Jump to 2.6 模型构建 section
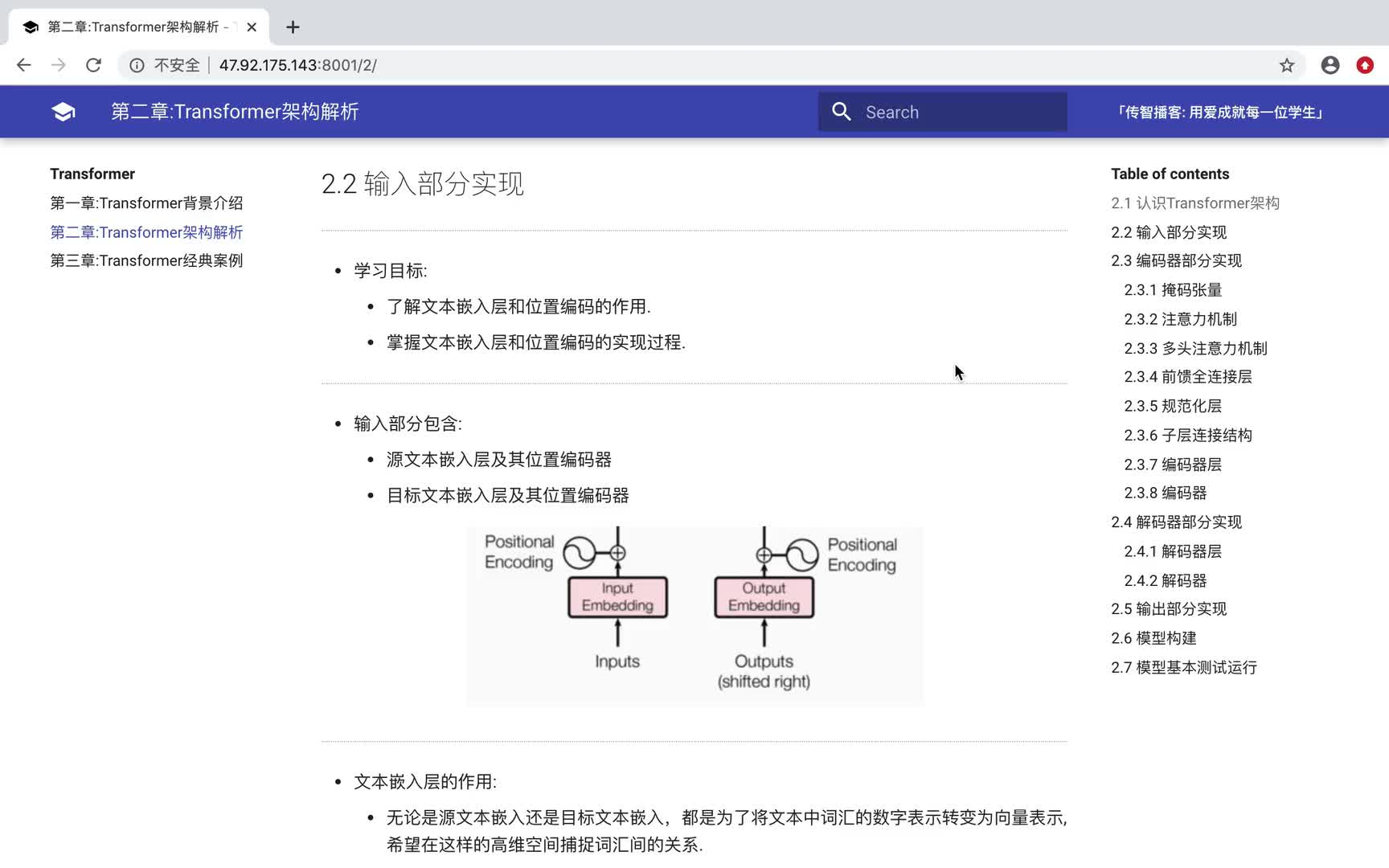This screenshot has width=1389, height=868. point(1153,638)
